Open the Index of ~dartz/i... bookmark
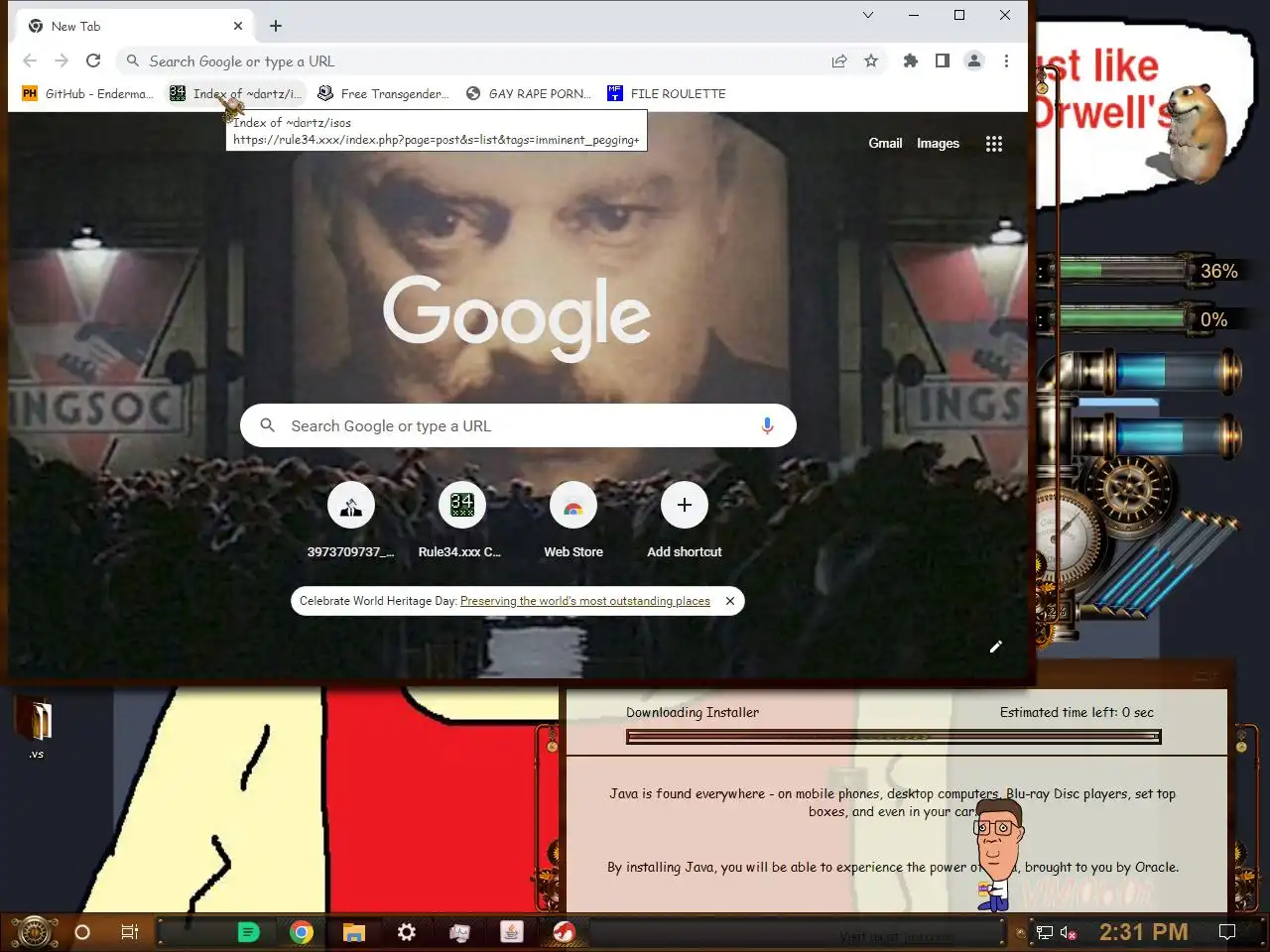 click(x=236, y=93)
